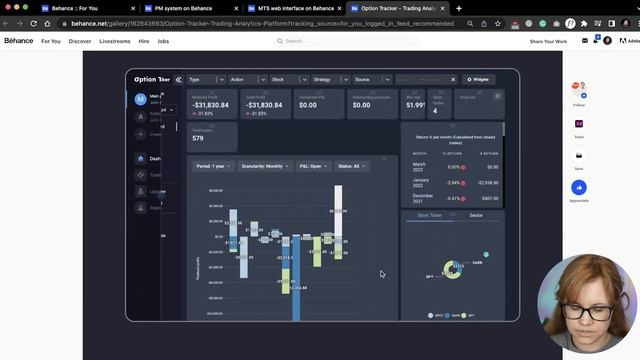Screen dimensions: 640x360
Task: Change the Status: All dropdown
Action: click(351, 166)
